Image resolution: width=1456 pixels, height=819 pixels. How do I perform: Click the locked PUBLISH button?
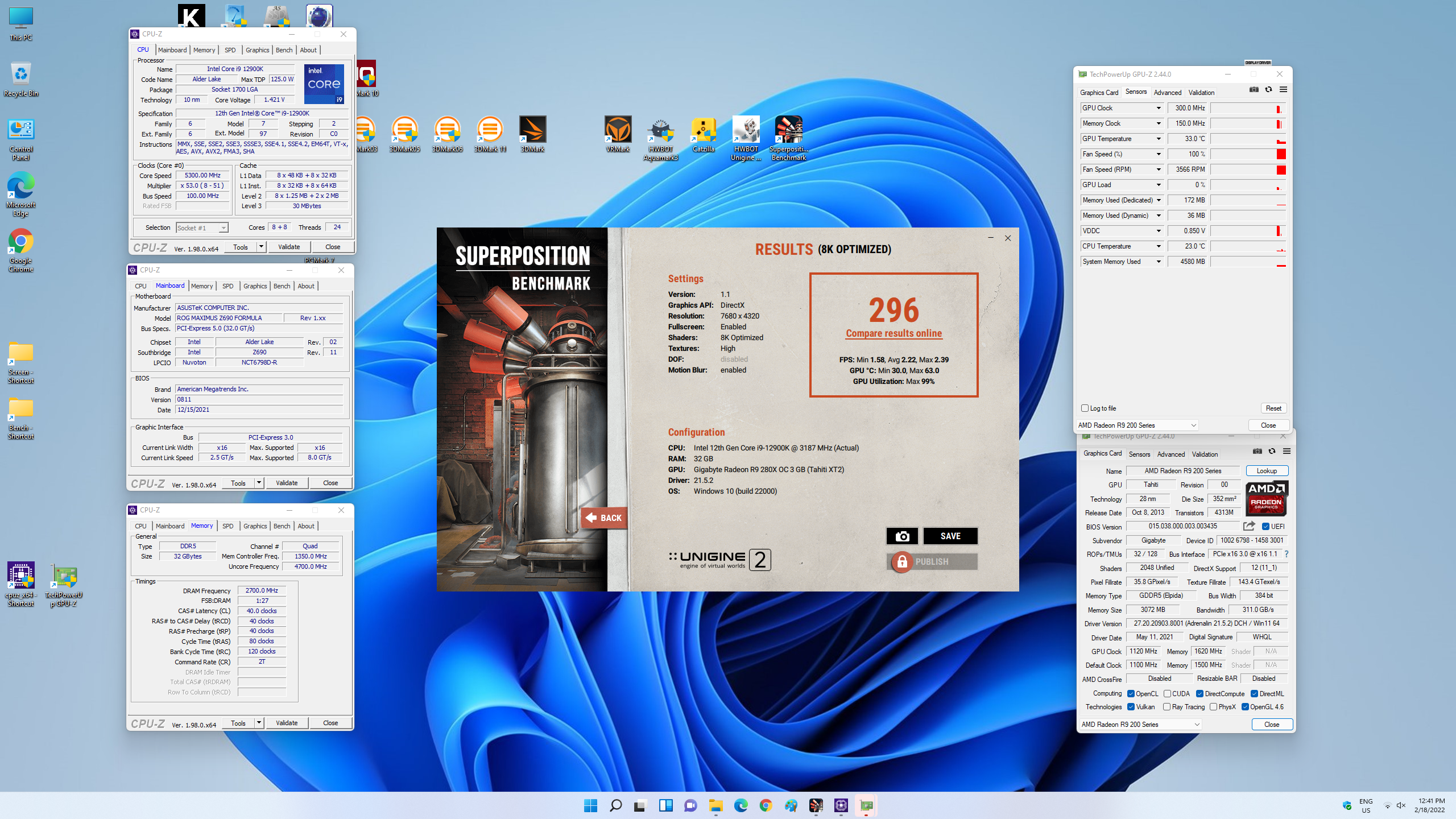pos(932,561)
